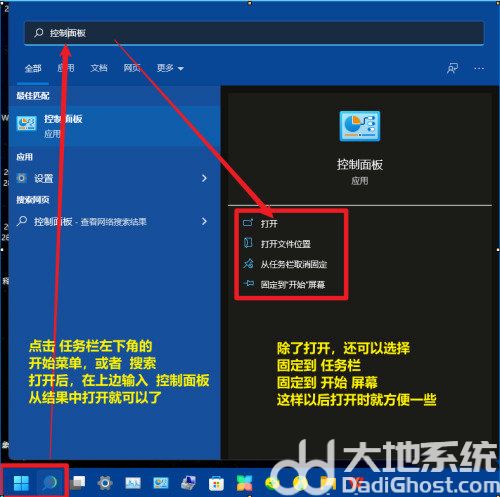500x497 pixels.
Task: Click the 打开文件位置 file location icon
Action: [248, 243]
